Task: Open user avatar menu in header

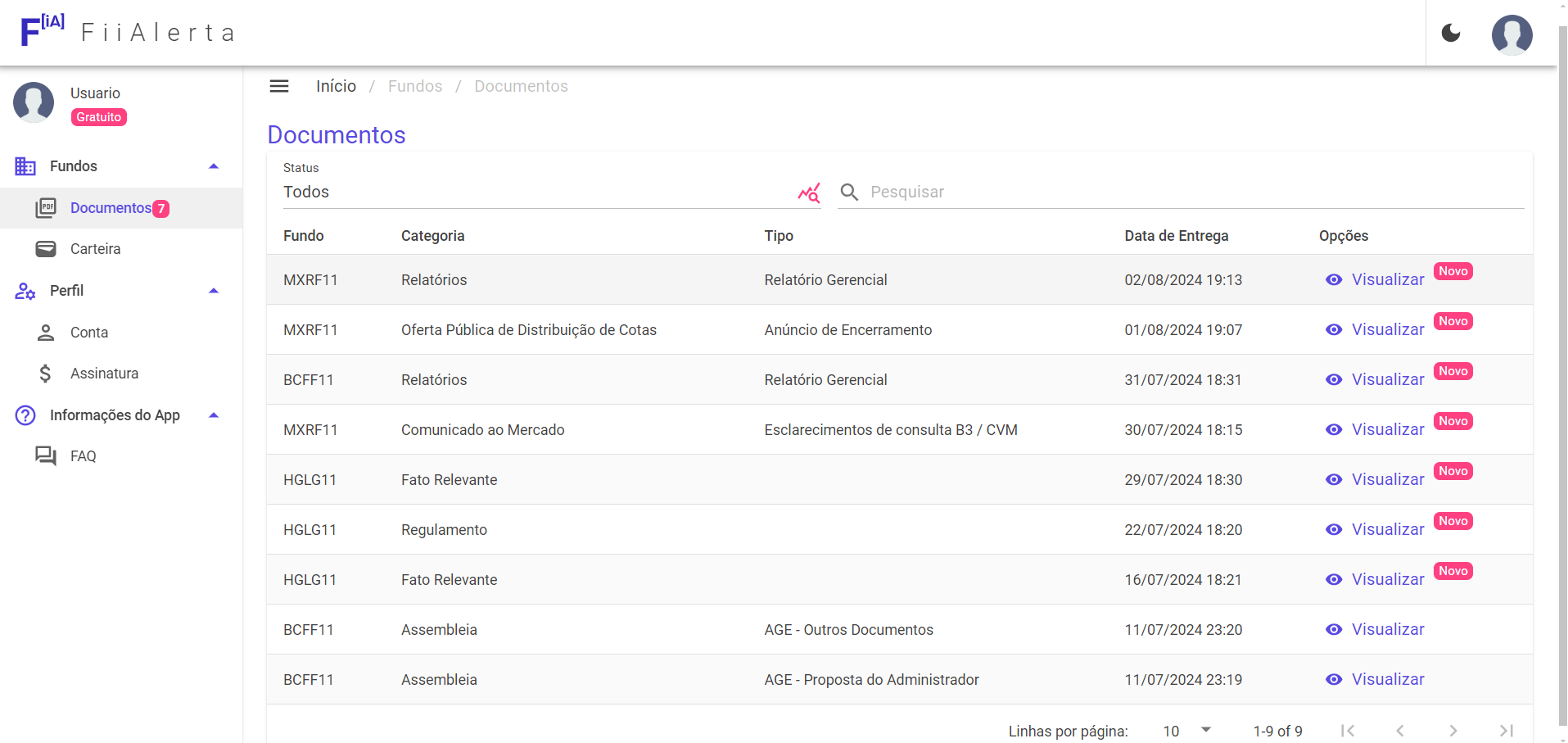Action: tap(1512, 34)
